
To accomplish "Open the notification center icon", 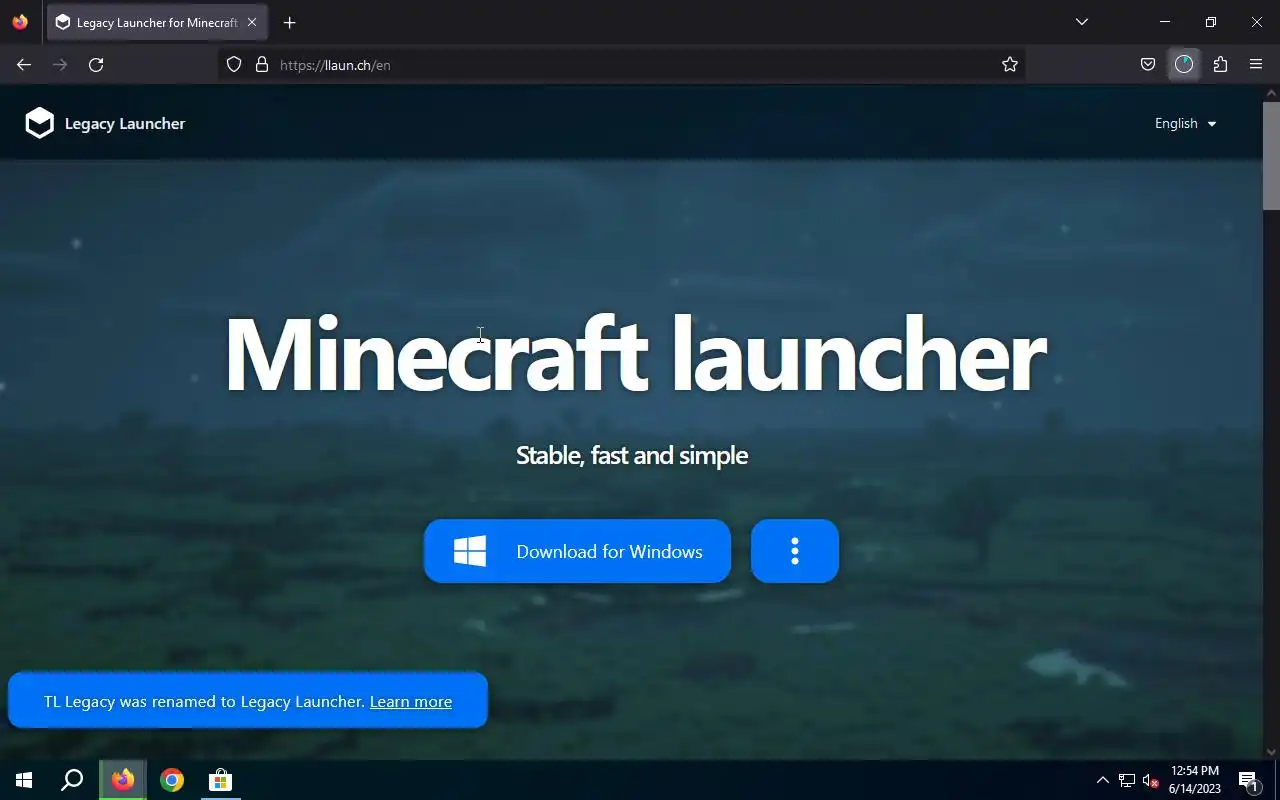I will pyautogui.click(x=1248, y=780).
